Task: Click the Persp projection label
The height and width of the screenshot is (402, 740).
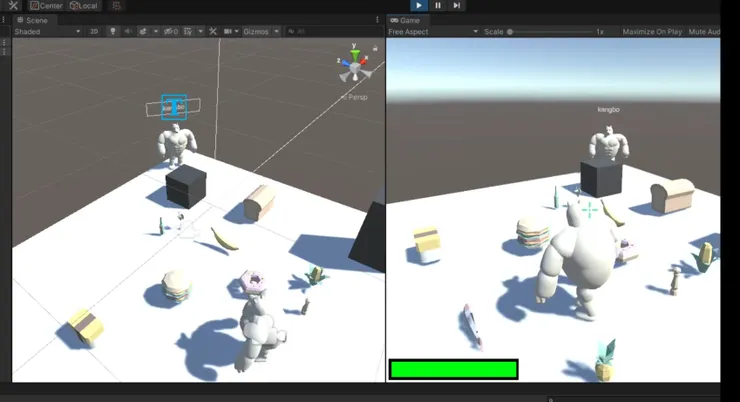Action: (x=357, y=97)
